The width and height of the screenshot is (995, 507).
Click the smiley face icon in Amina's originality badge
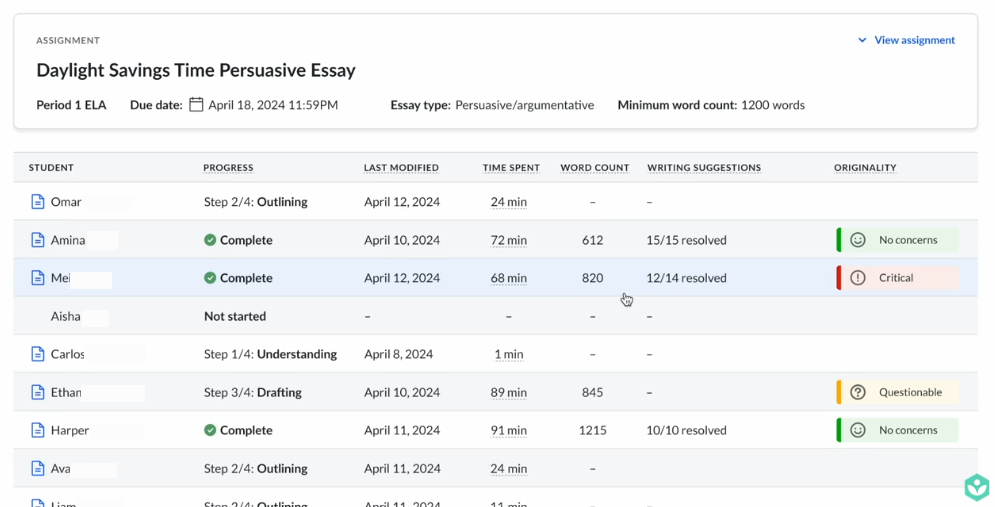tap(858, 240)
